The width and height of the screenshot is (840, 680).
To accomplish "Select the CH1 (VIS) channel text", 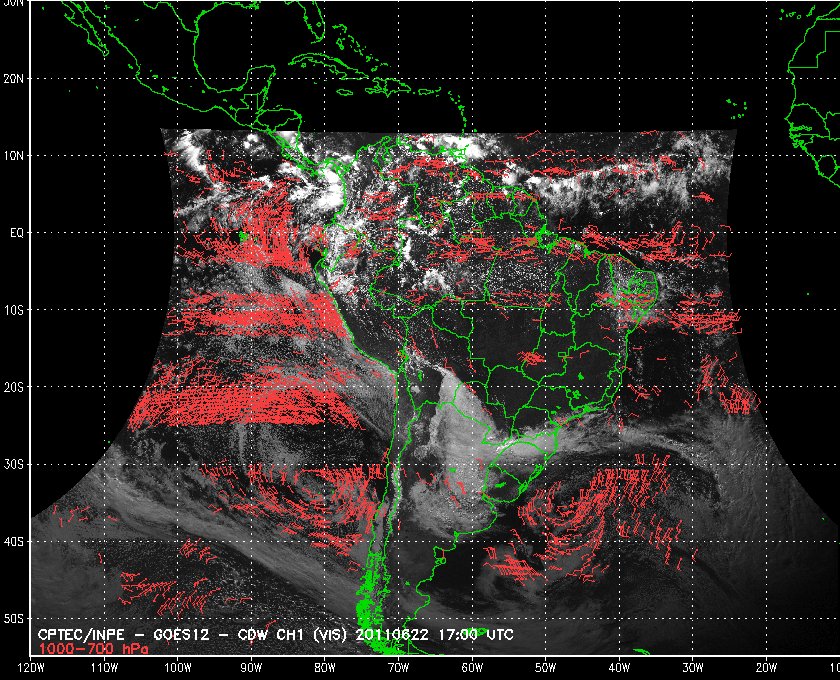I will 313,635.
